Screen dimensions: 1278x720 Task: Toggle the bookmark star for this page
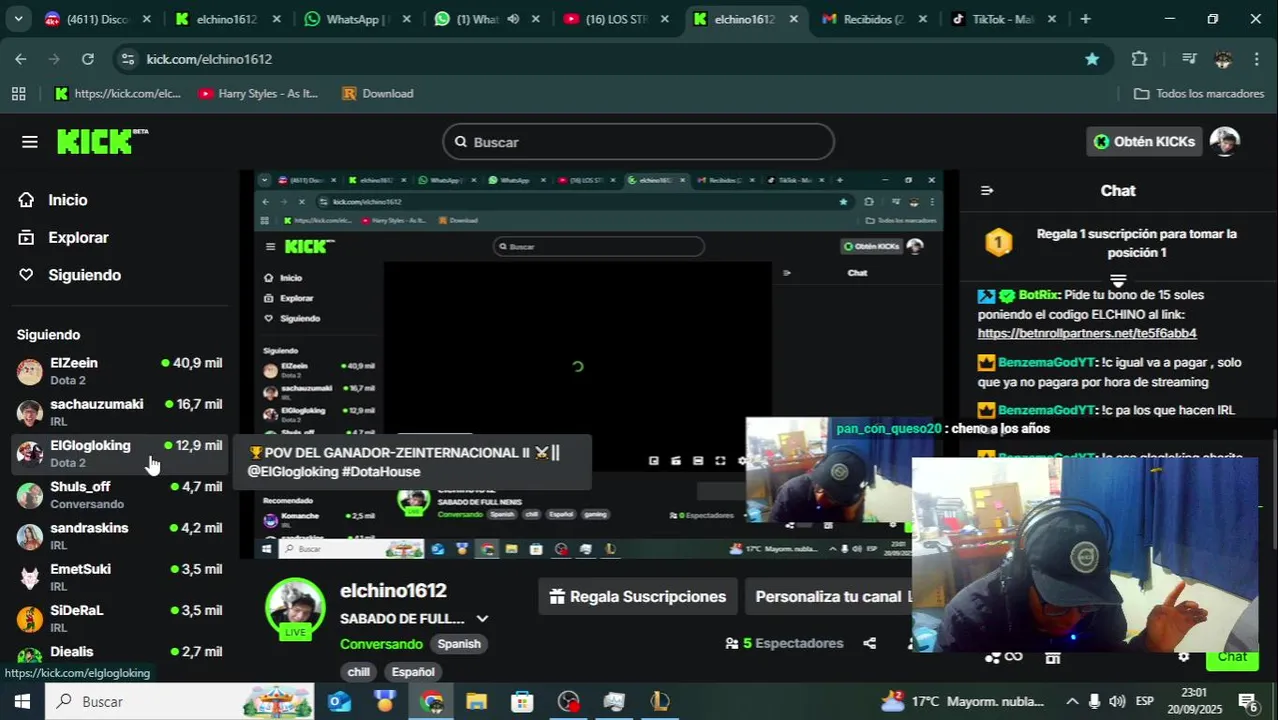pyautogui.click(x=1092, y=59)
